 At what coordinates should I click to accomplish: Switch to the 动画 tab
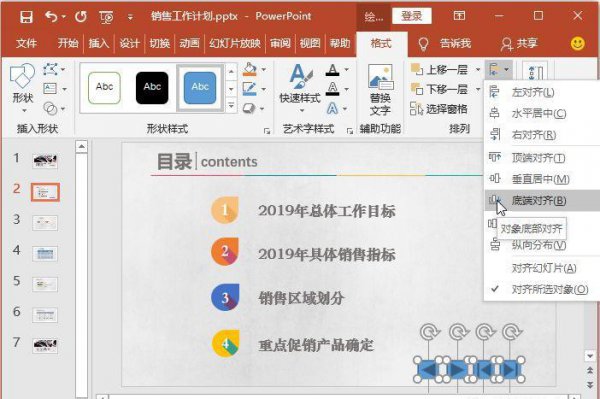coord(189,43)
